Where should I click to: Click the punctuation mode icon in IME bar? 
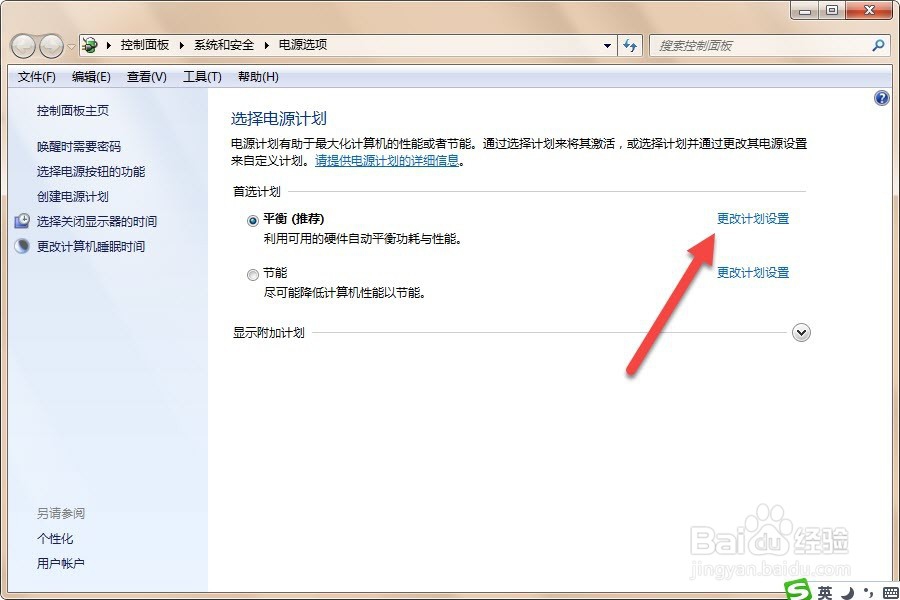pos(868,593)
